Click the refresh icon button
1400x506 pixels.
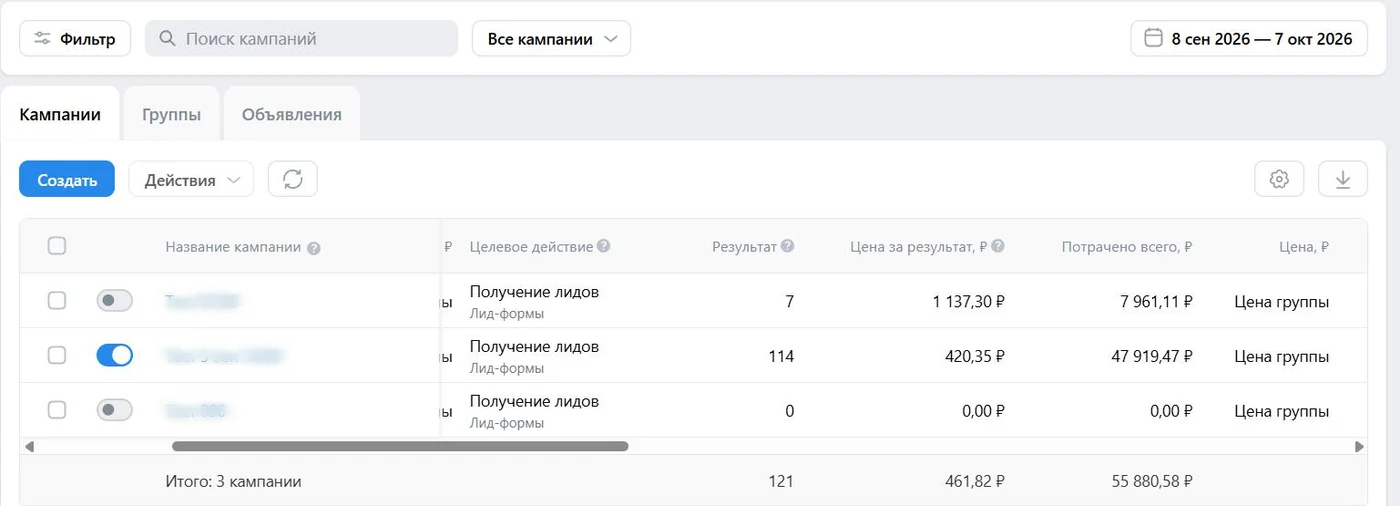293,180
